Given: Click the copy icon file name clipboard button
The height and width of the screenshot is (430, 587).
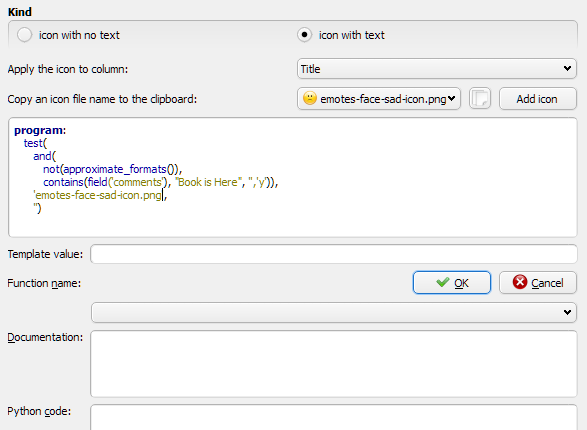Looking at the screenshot, I should pos(480,99).
